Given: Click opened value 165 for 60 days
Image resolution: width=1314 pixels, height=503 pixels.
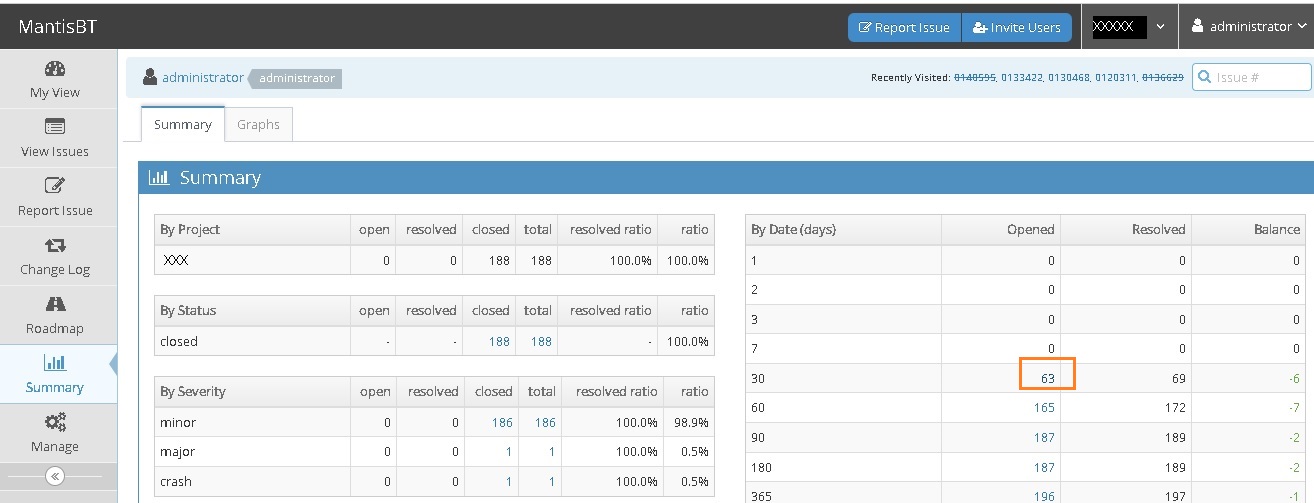Looking at the screenshot, I should point(1044,407).
